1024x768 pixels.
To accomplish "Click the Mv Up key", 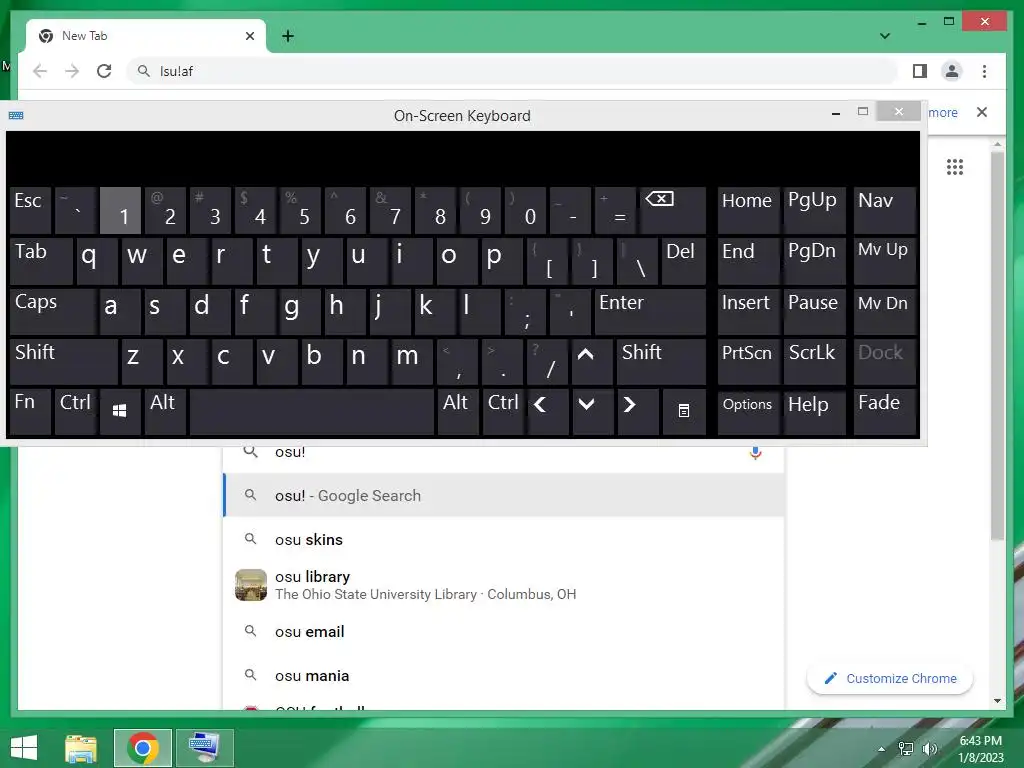I will coord(885,261).
